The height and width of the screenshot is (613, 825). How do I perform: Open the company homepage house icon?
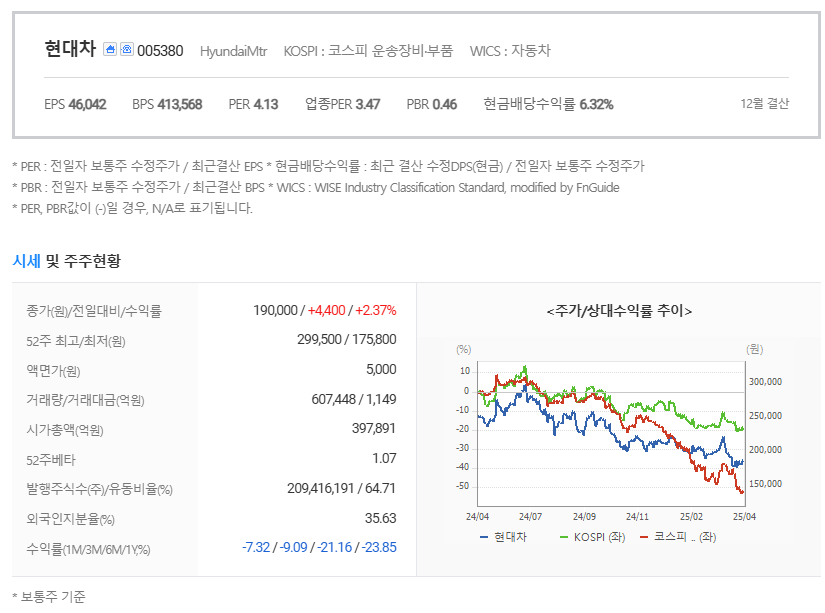point(109,49)
